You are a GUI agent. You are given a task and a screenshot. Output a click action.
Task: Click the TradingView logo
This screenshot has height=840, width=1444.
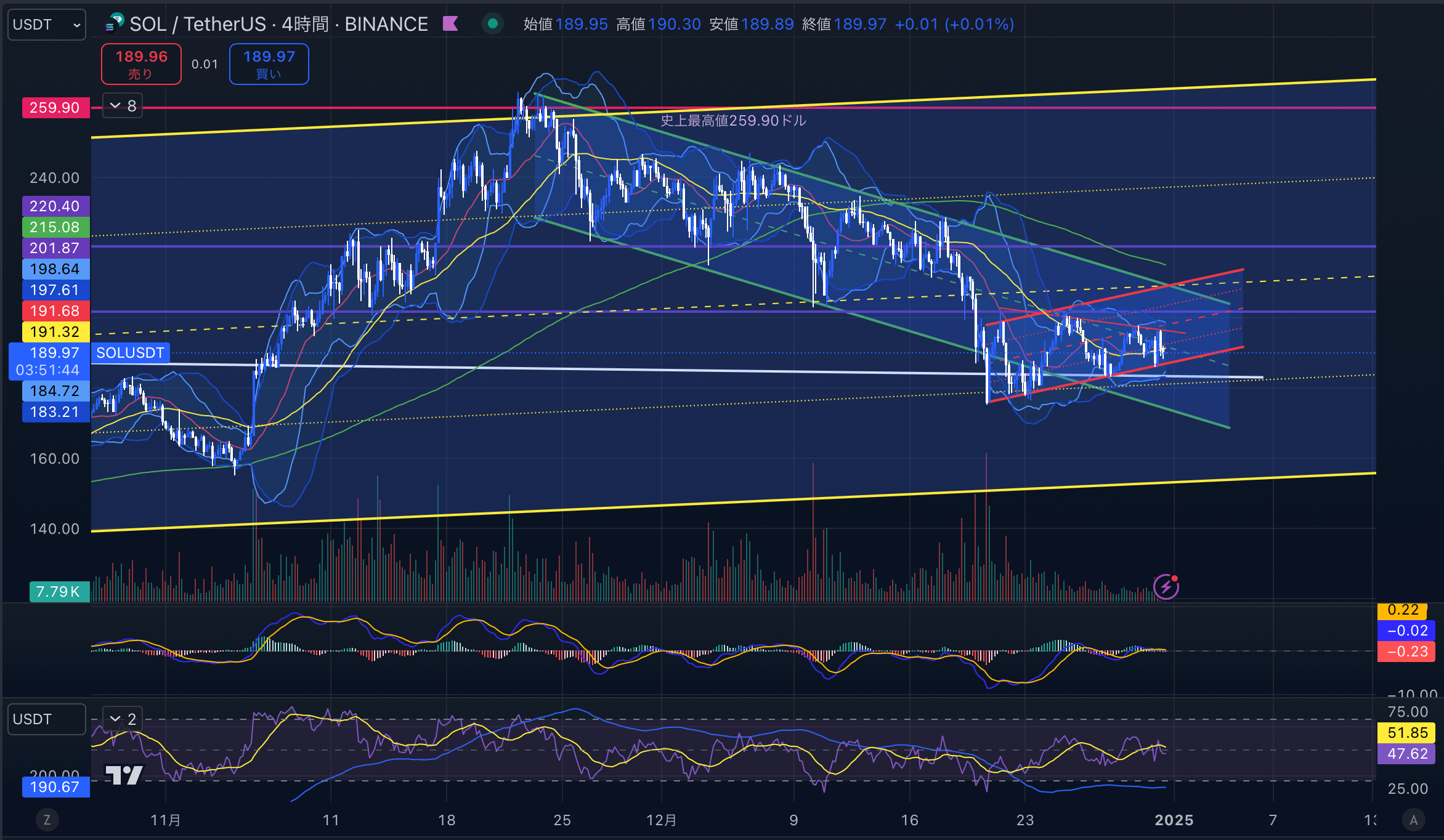(124, 775)
